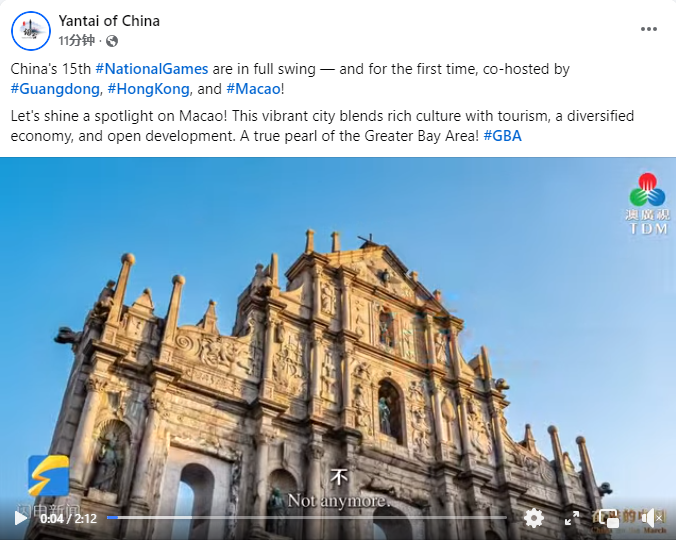Open the #Guangdong hashtag
This screenshot has height=540, width=676.
pyautogui.click(x=55, y=89)
